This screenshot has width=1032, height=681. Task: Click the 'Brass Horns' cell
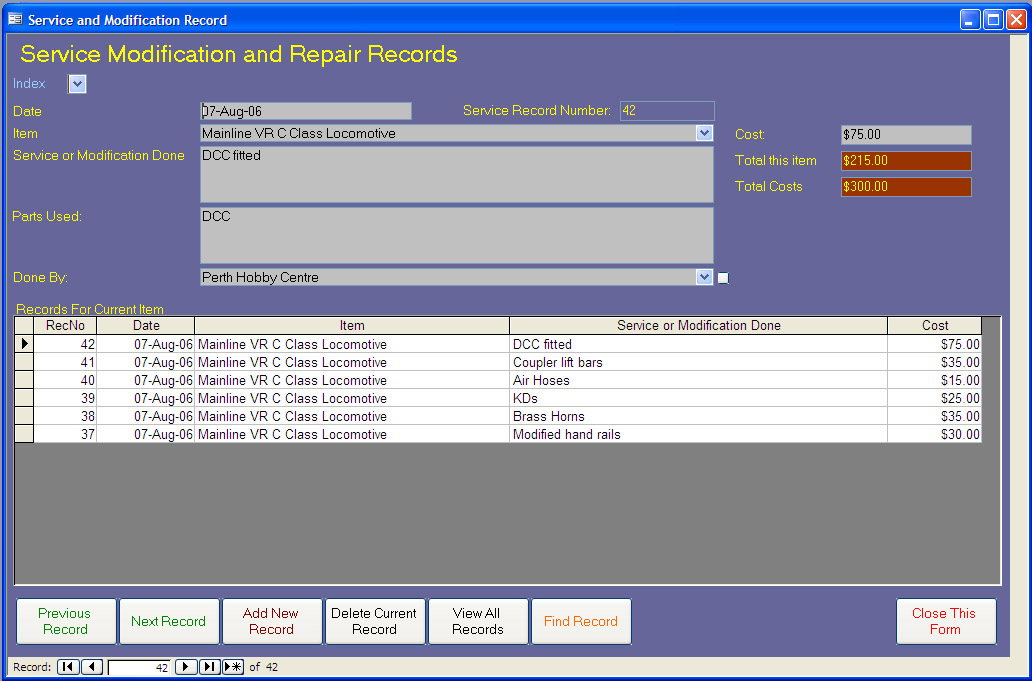[x=698, y=416]
